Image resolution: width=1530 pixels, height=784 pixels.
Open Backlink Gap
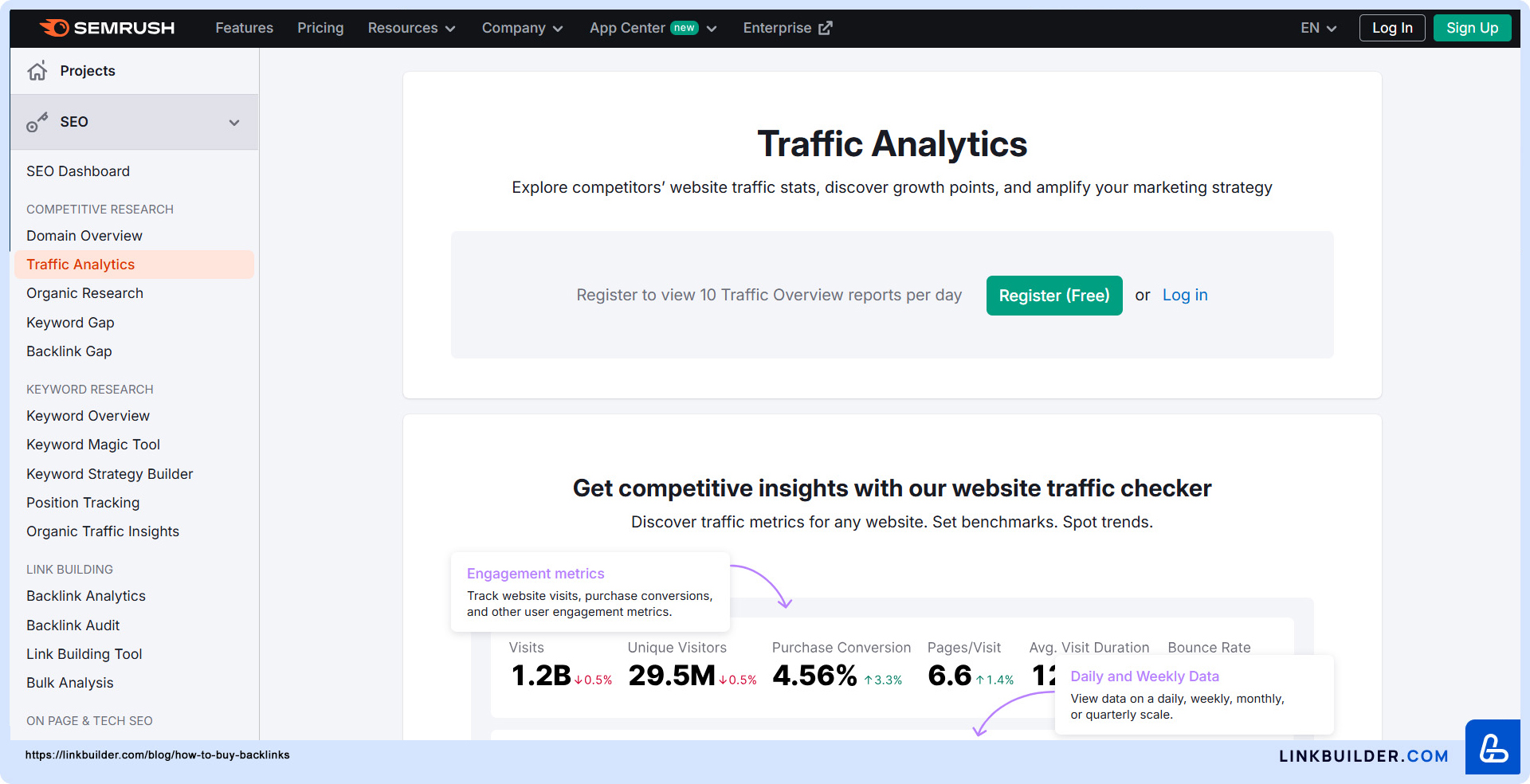(69, 351)
